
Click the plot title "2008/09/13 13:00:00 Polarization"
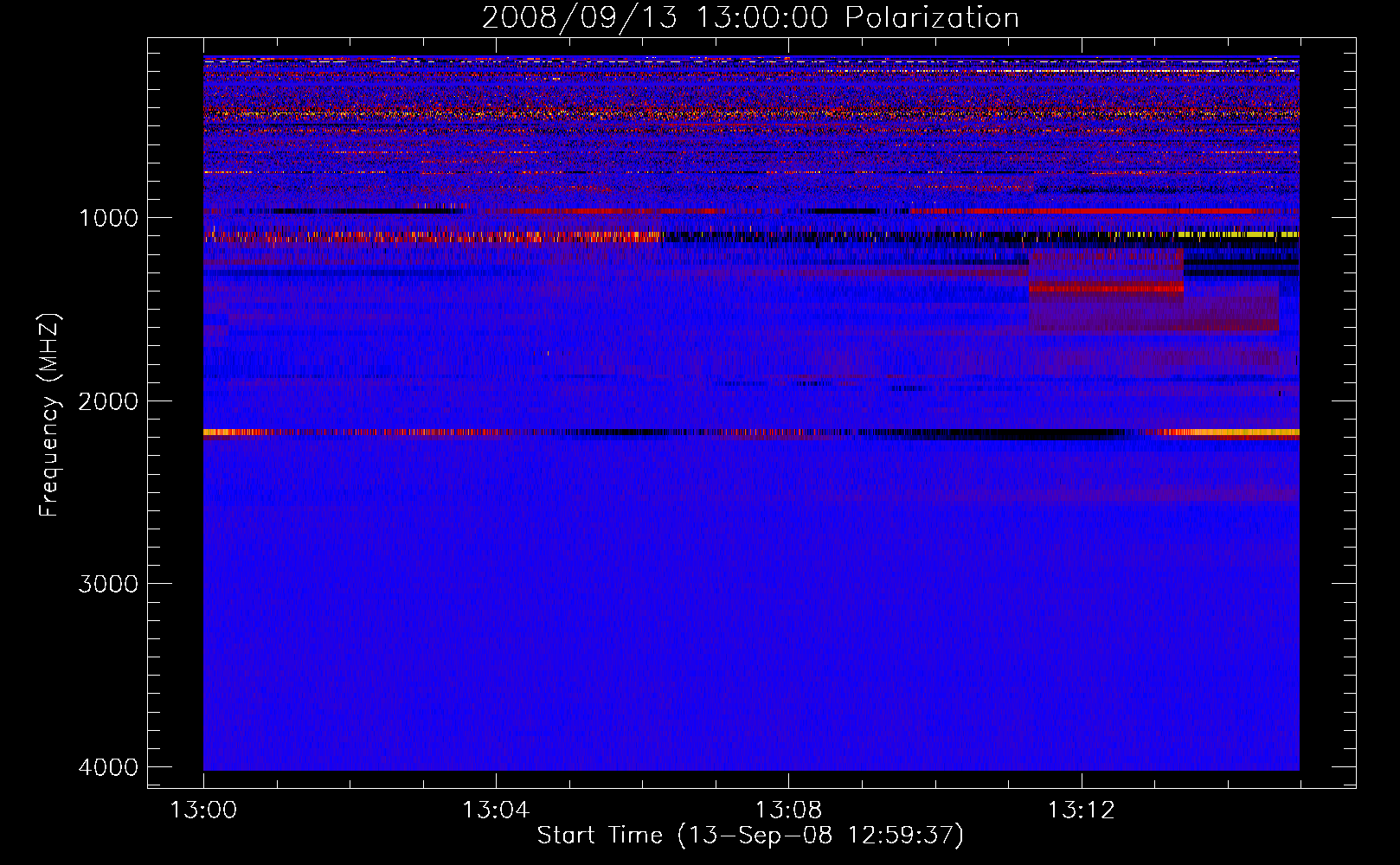(x=750, y=17)
